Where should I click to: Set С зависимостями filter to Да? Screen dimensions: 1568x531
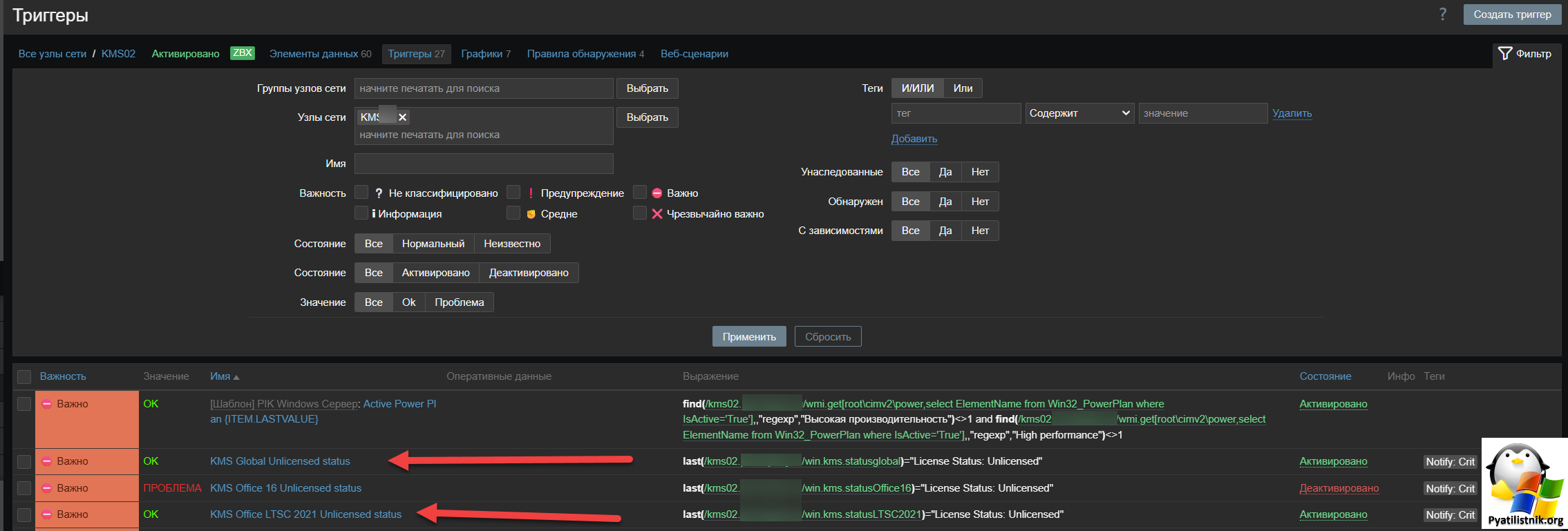point(945,231)
